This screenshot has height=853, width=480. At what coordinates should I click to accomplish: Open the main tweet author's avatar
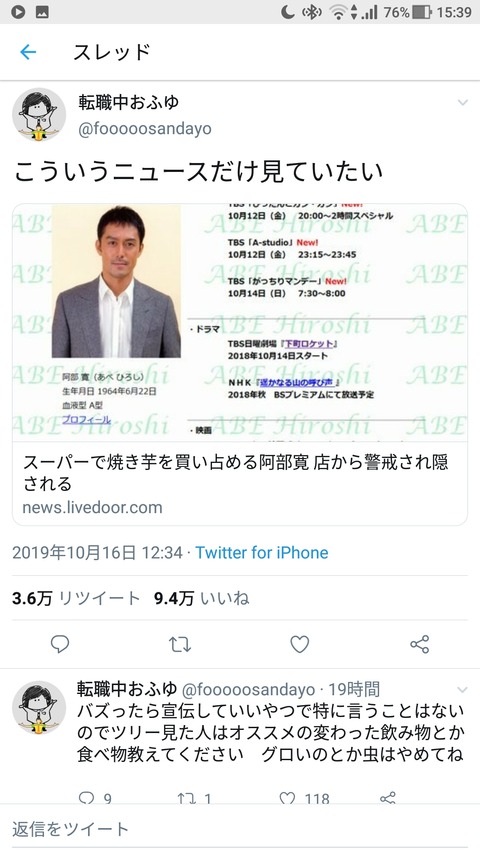(39, 115)
